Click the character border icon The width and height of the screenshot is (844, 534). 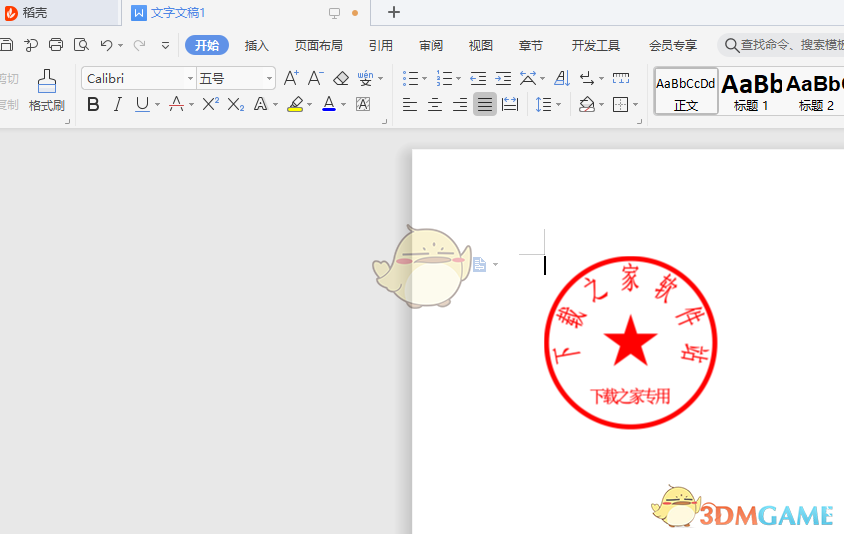pyautogui.click(x=363, y=104)
